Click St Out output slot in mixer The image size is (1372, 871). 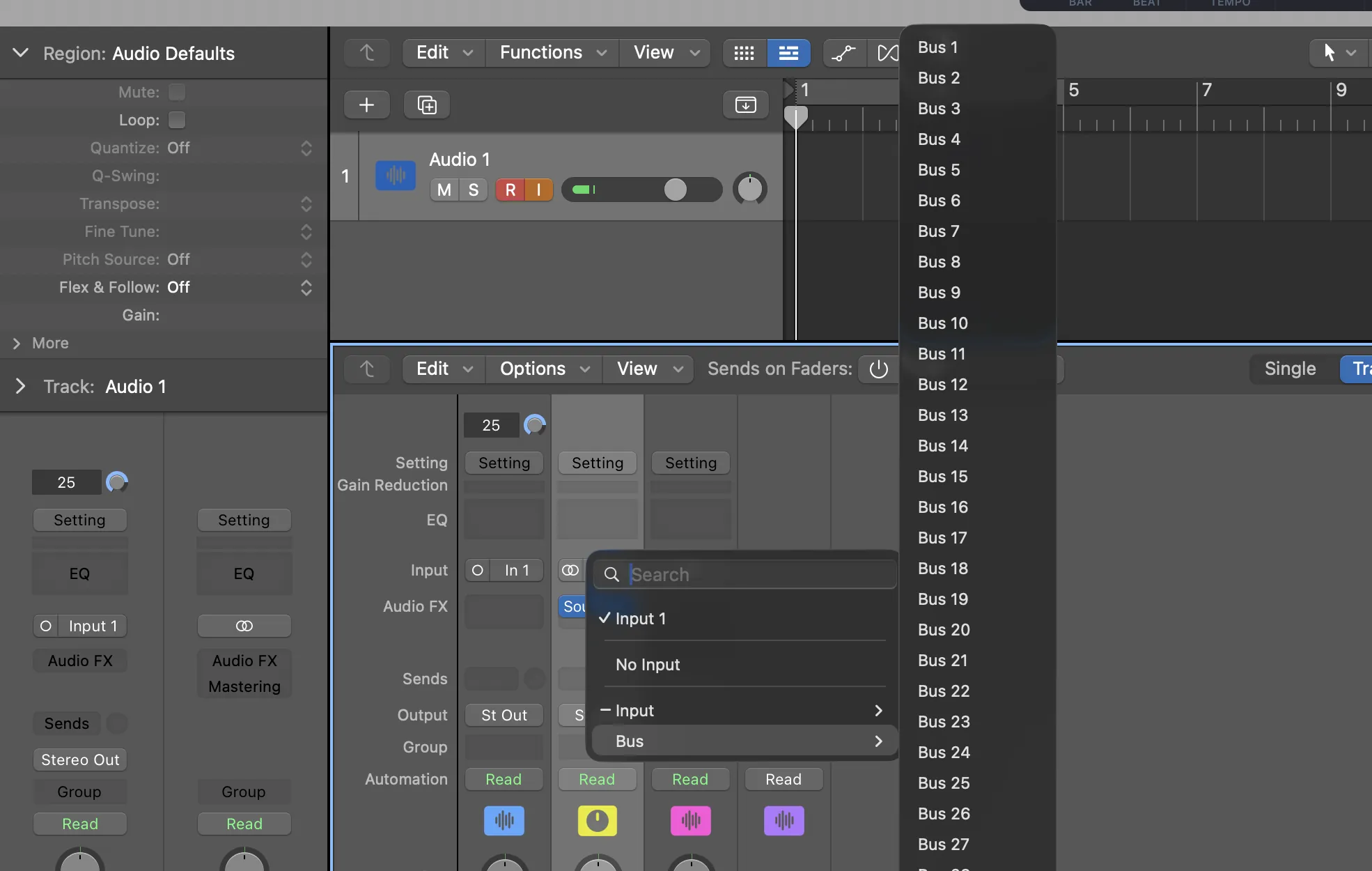504,715
